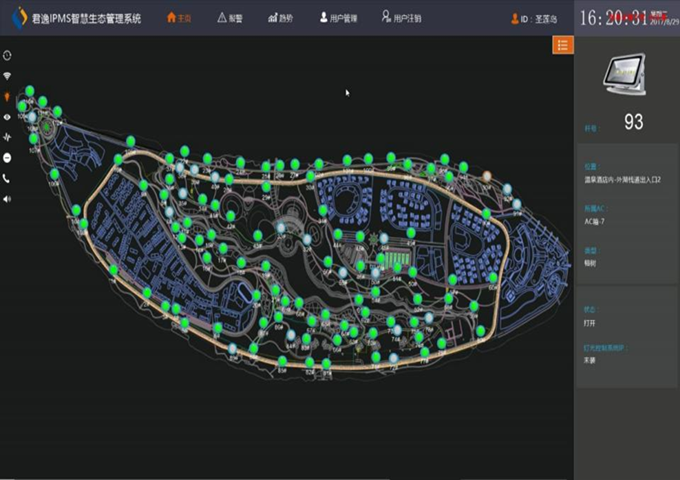Click the AC箱-7 field in device panel
Viewport: 680px width, 480px height.
596,220
